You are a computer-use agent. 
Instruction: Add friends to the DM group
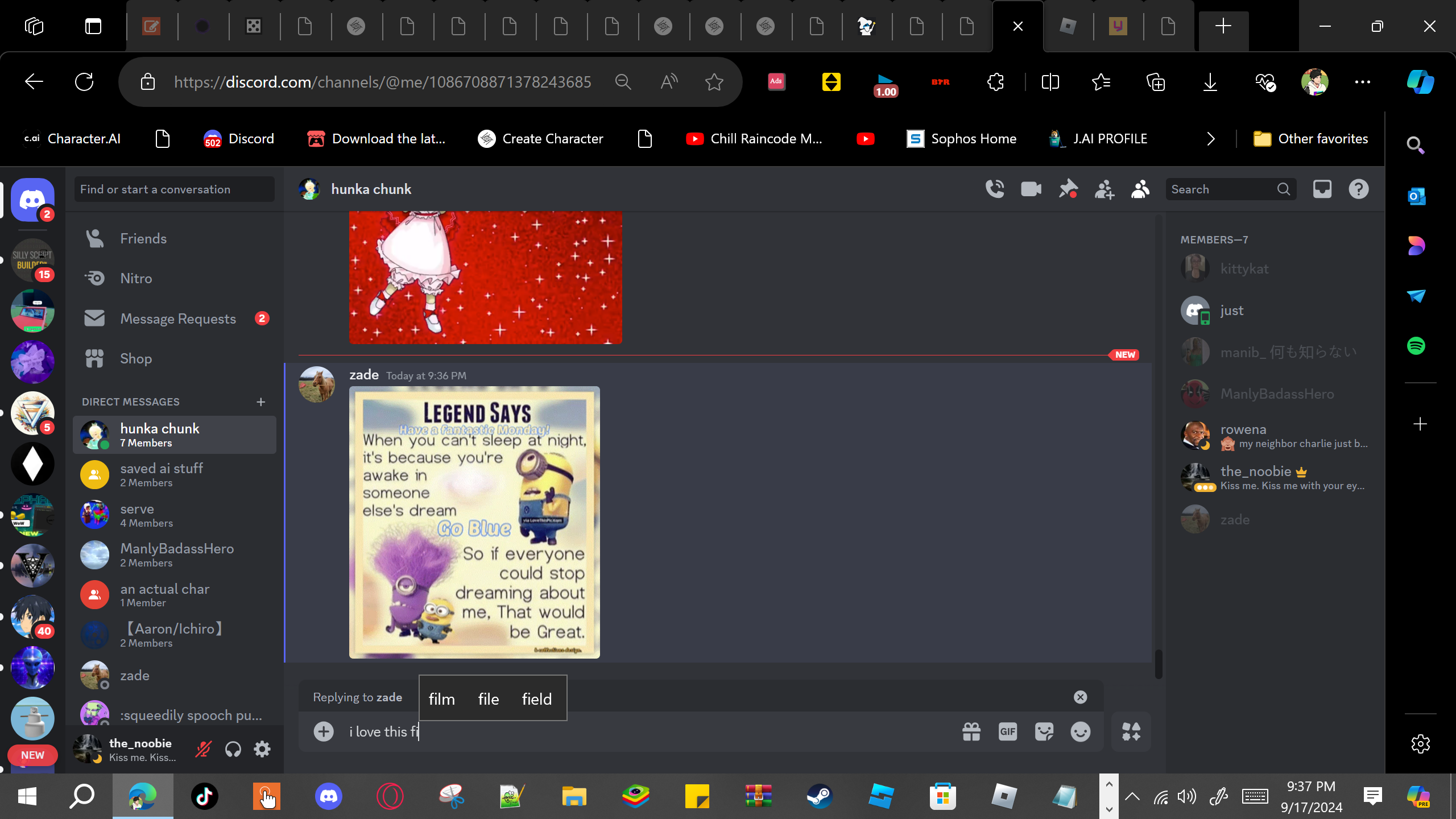point(1104,189)
